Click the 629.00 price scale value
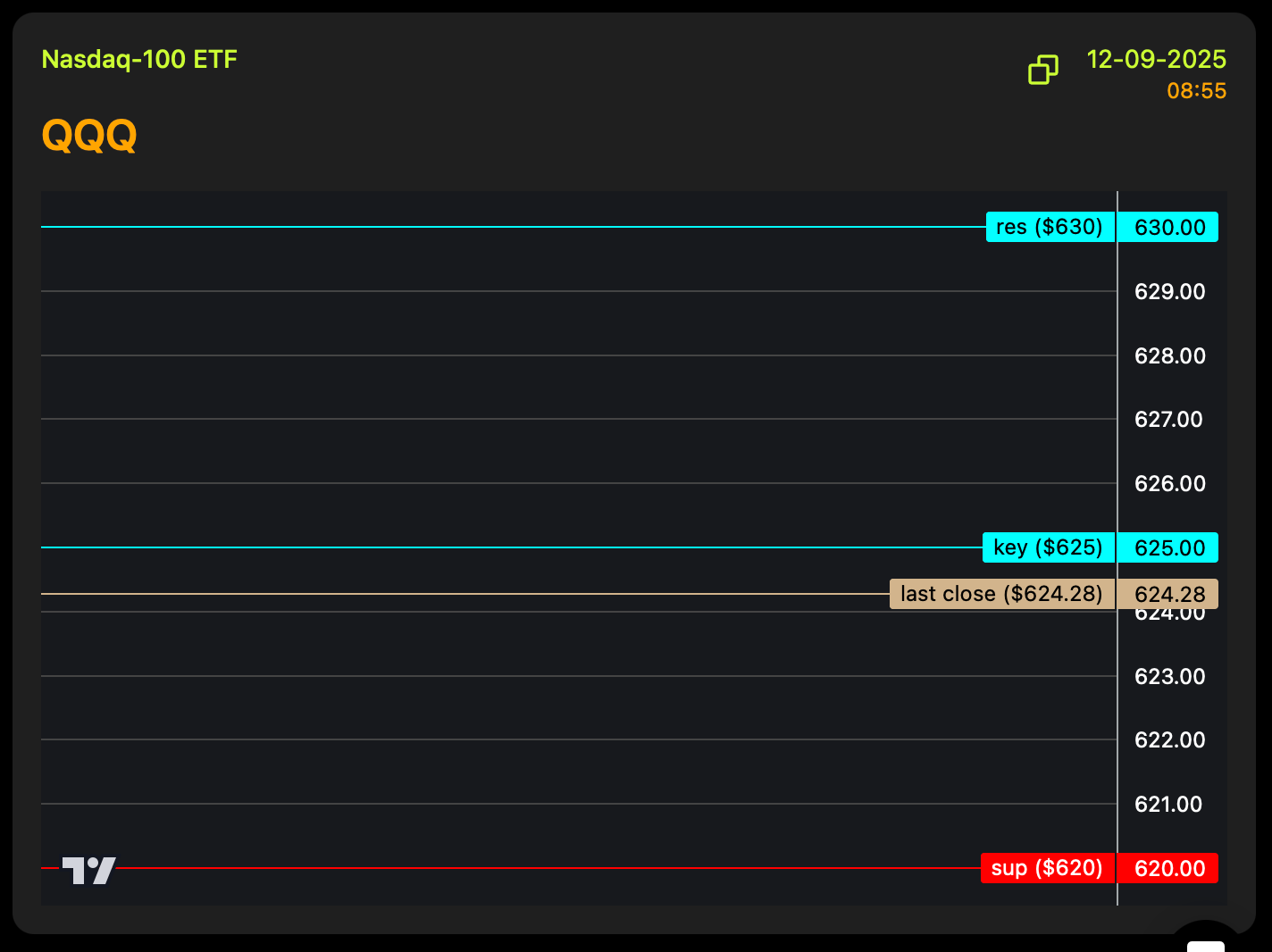Screen dimensions: 1272x952 [1169, 292]
